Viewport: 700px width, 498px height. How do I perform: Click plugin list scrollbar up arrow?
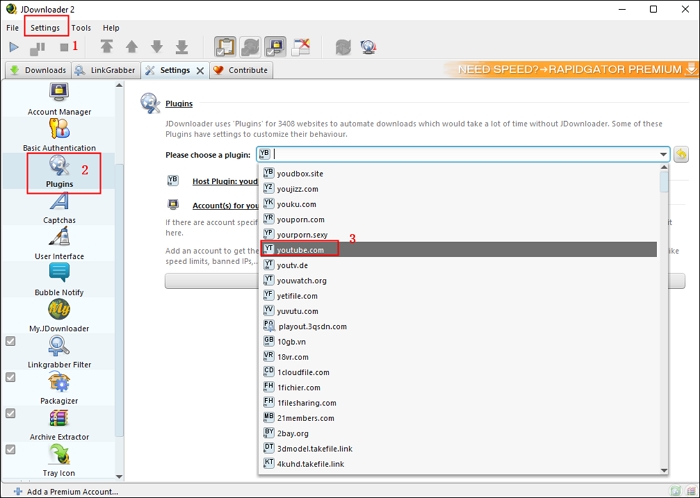click(664, 167)
